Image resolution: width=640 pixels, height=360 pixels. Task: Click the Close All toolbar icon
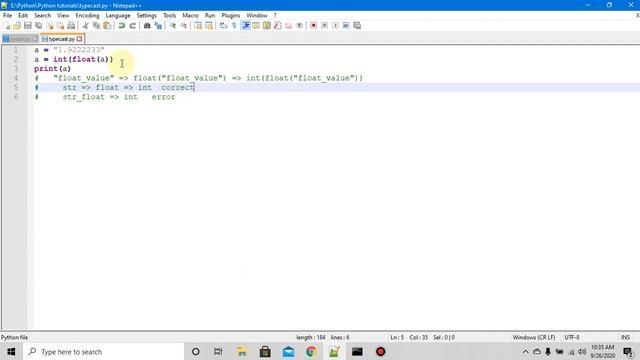(x=60, y=26)
